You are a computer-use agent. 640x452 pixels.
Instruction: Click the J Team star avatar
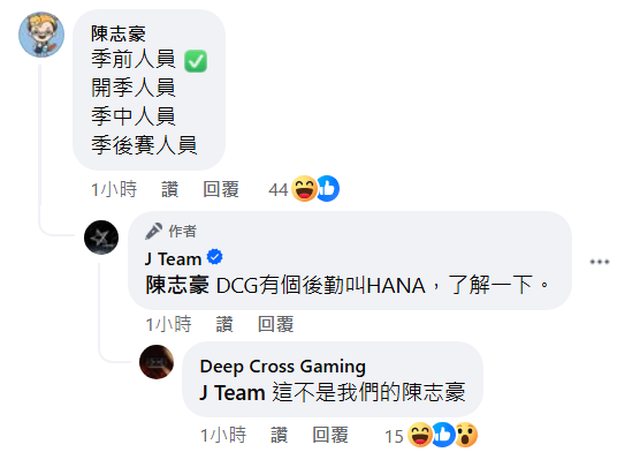pos(101,237)
